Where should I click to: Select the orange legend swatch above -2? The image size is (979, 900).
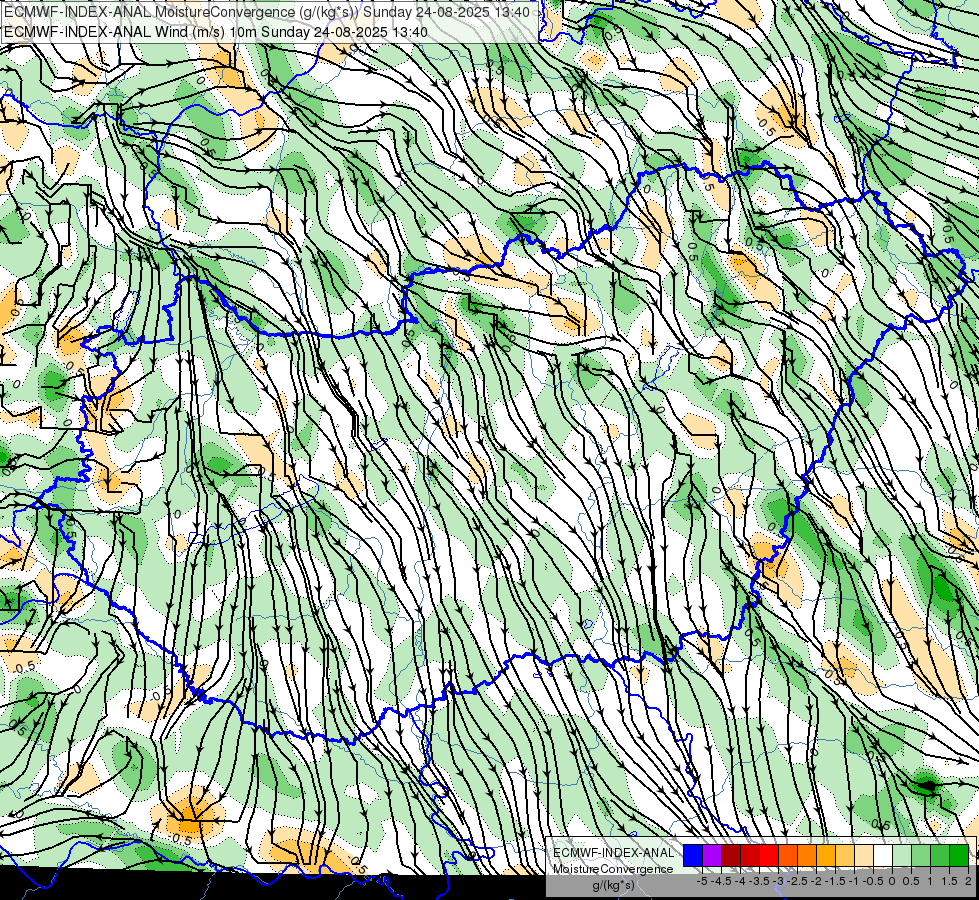[807, 856]
